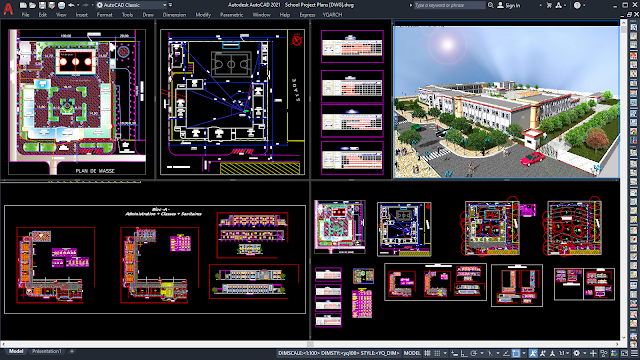Image resolution: width=640 pixels, height=360 pixels.
Task: Click the MODEL space button in status bar
Action: 412,353
